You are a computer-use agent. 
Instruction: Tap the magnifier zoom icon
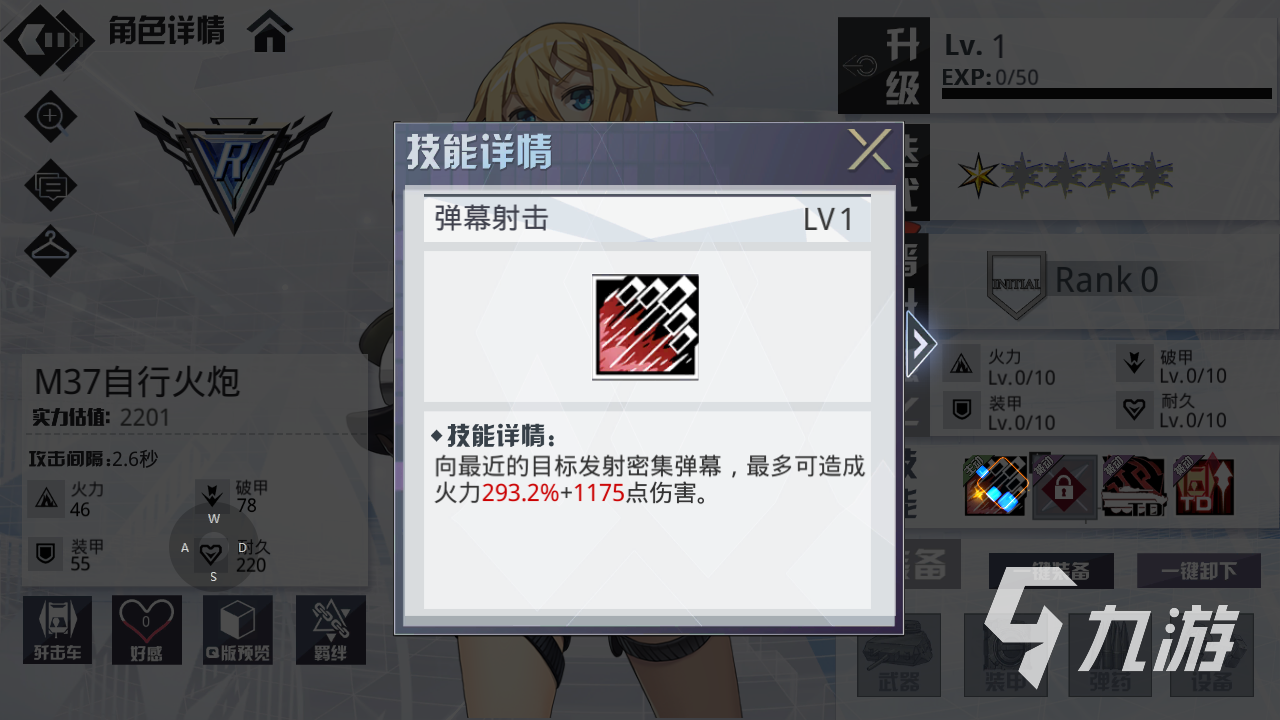[x=50, y=117]
